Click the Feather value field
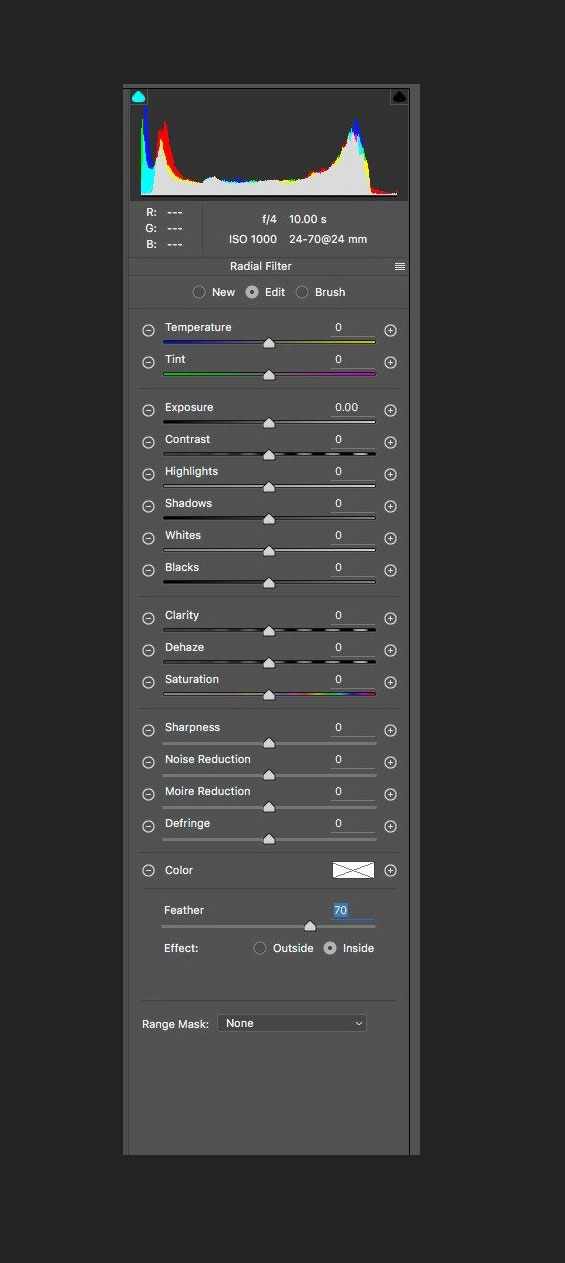The image size is (565, 1263). pyautogui.click(x=353, y=911)
